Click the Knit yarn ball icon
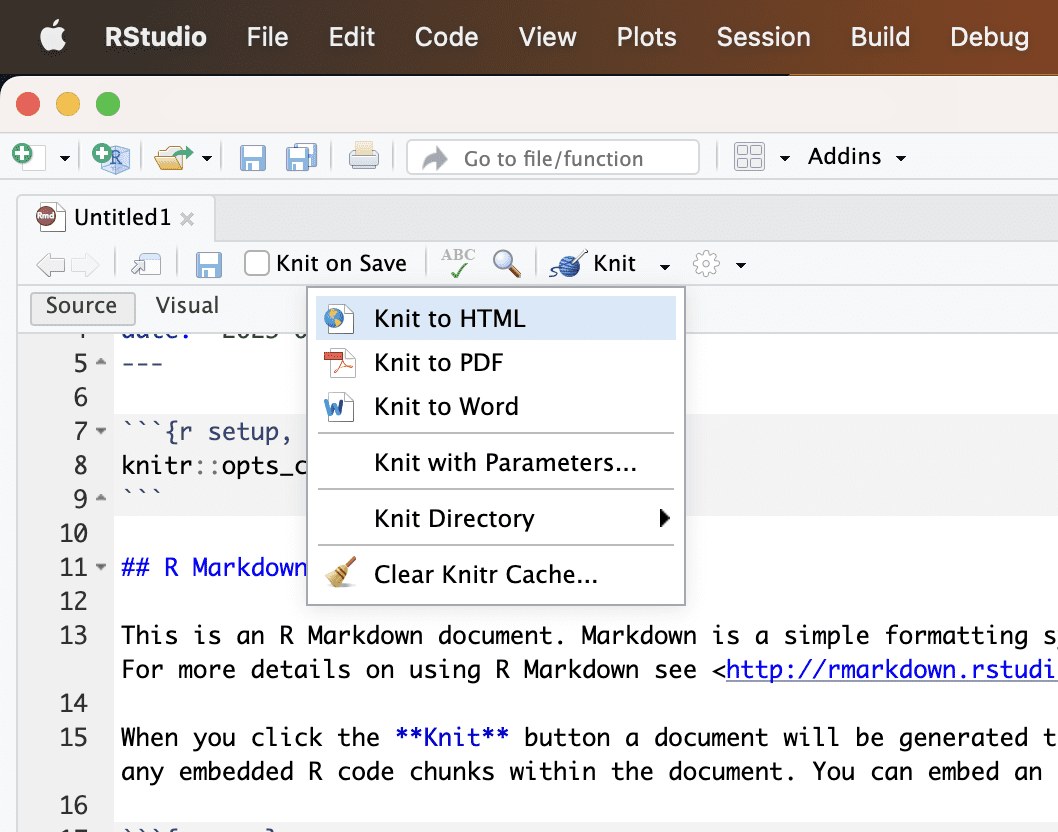Image resolution: width=1058 pixels, height=832 pixels. click(x=567, y=264)
